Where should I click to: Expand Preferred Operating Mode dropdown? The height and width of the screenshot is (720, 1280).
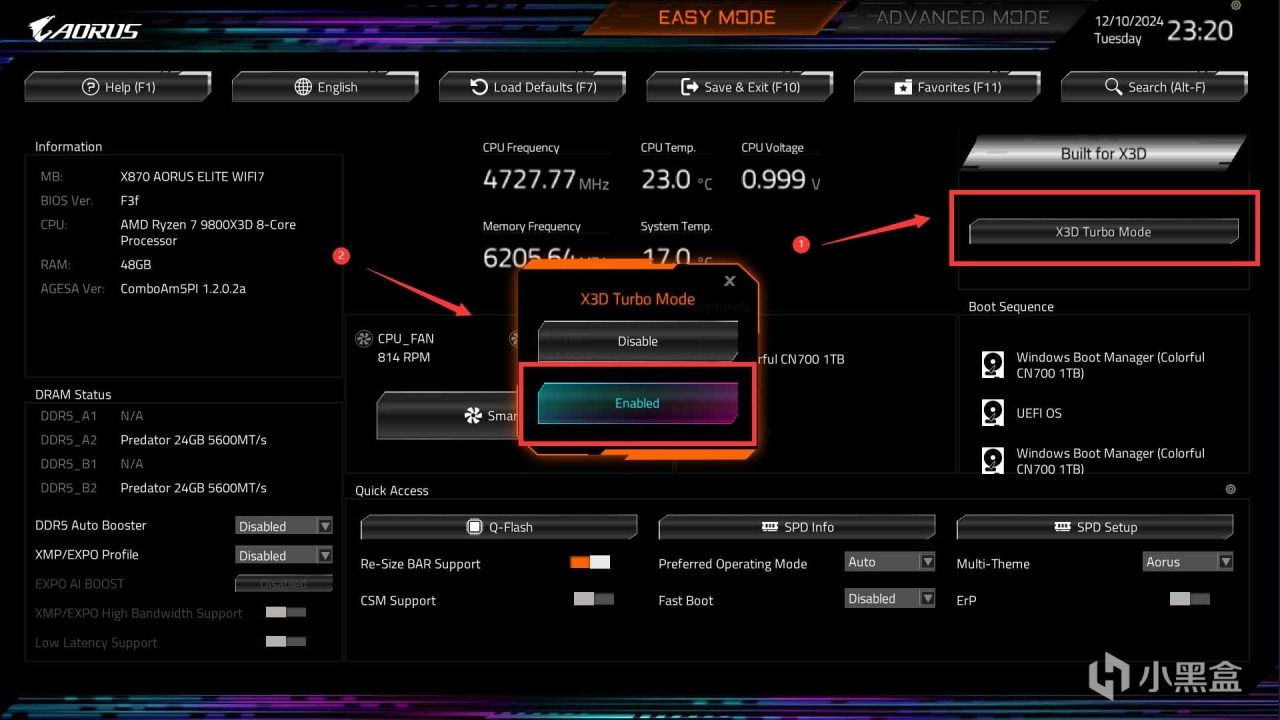point(890,562)
